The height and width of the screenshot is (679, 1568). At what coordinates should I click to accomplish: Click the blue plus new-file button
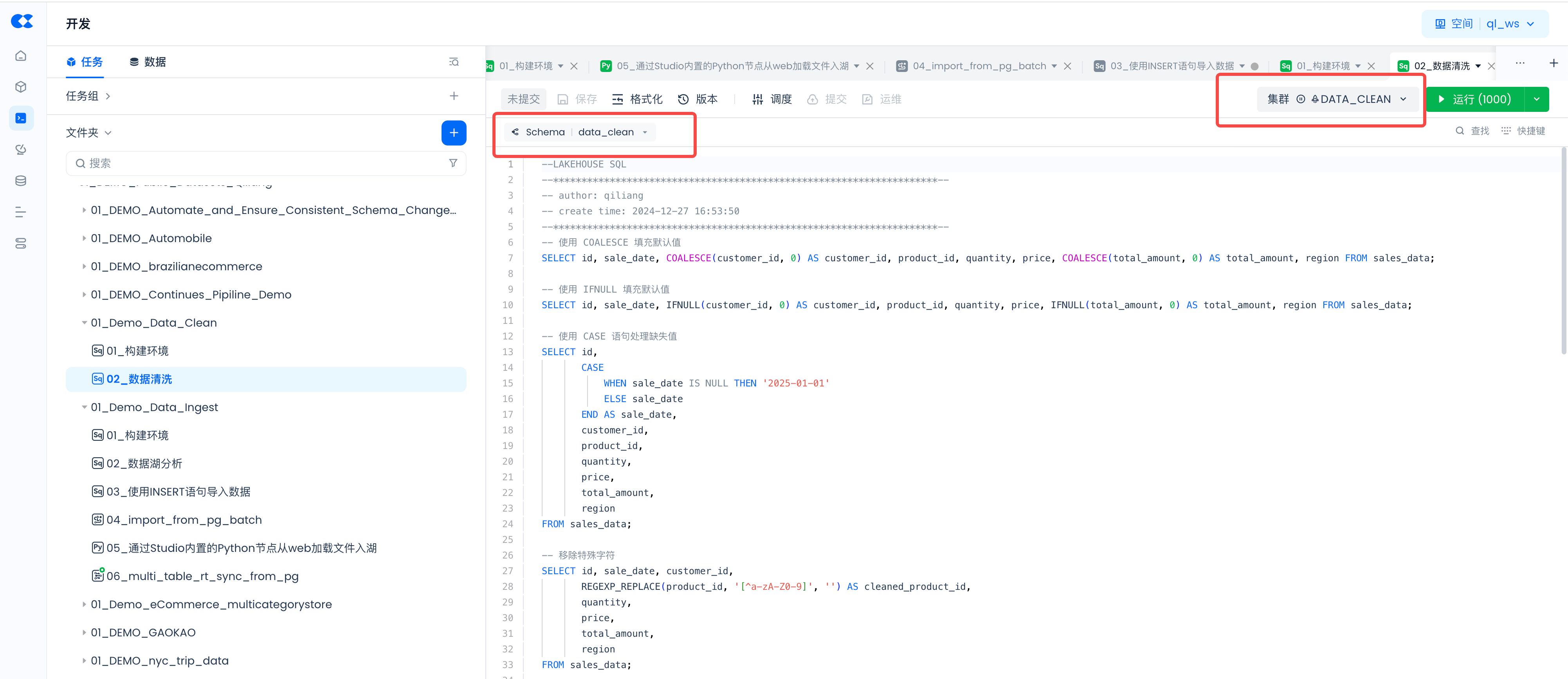454,133
